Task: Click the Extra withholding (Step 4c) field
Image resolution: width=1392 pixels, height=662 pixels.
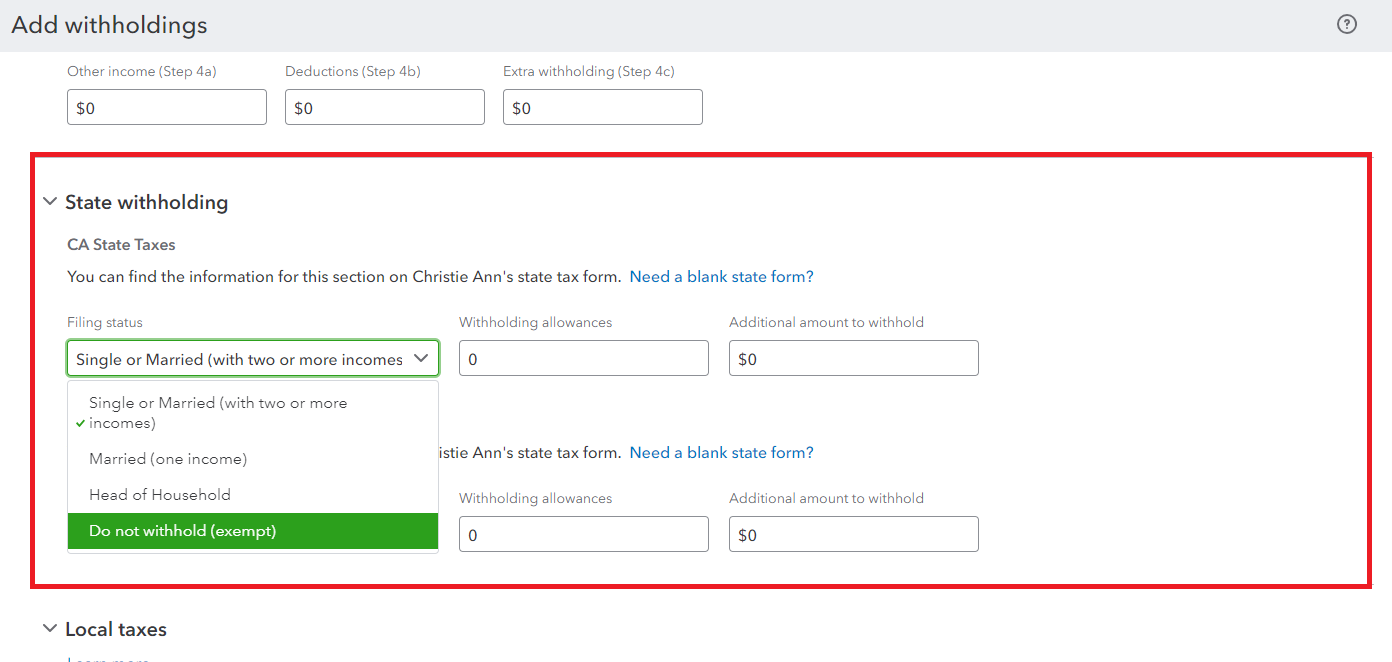Action: point(603,108)
